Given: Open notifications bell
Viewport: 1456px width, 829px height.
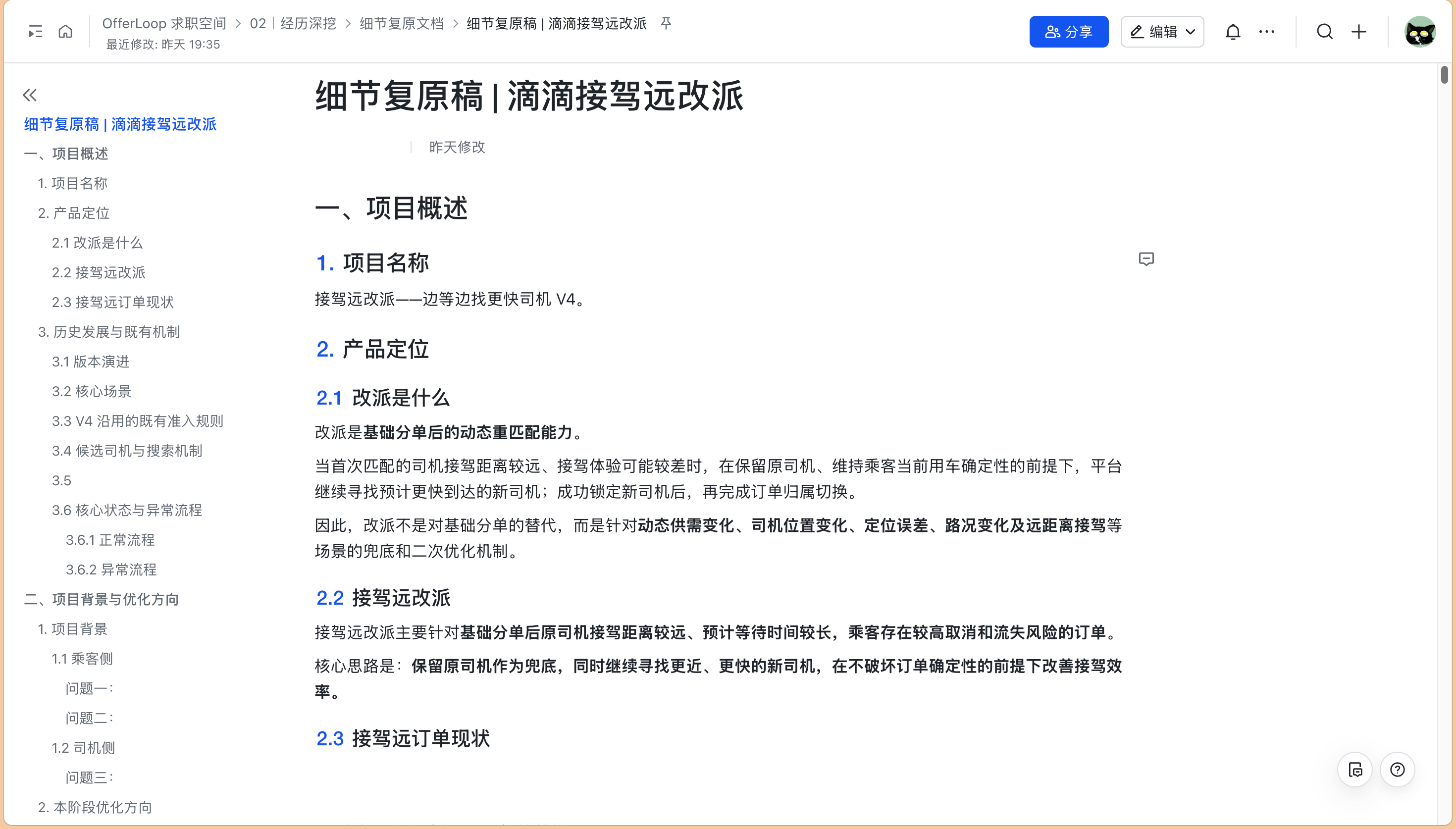Looking at the screenshot, I should coord(1233,32).
